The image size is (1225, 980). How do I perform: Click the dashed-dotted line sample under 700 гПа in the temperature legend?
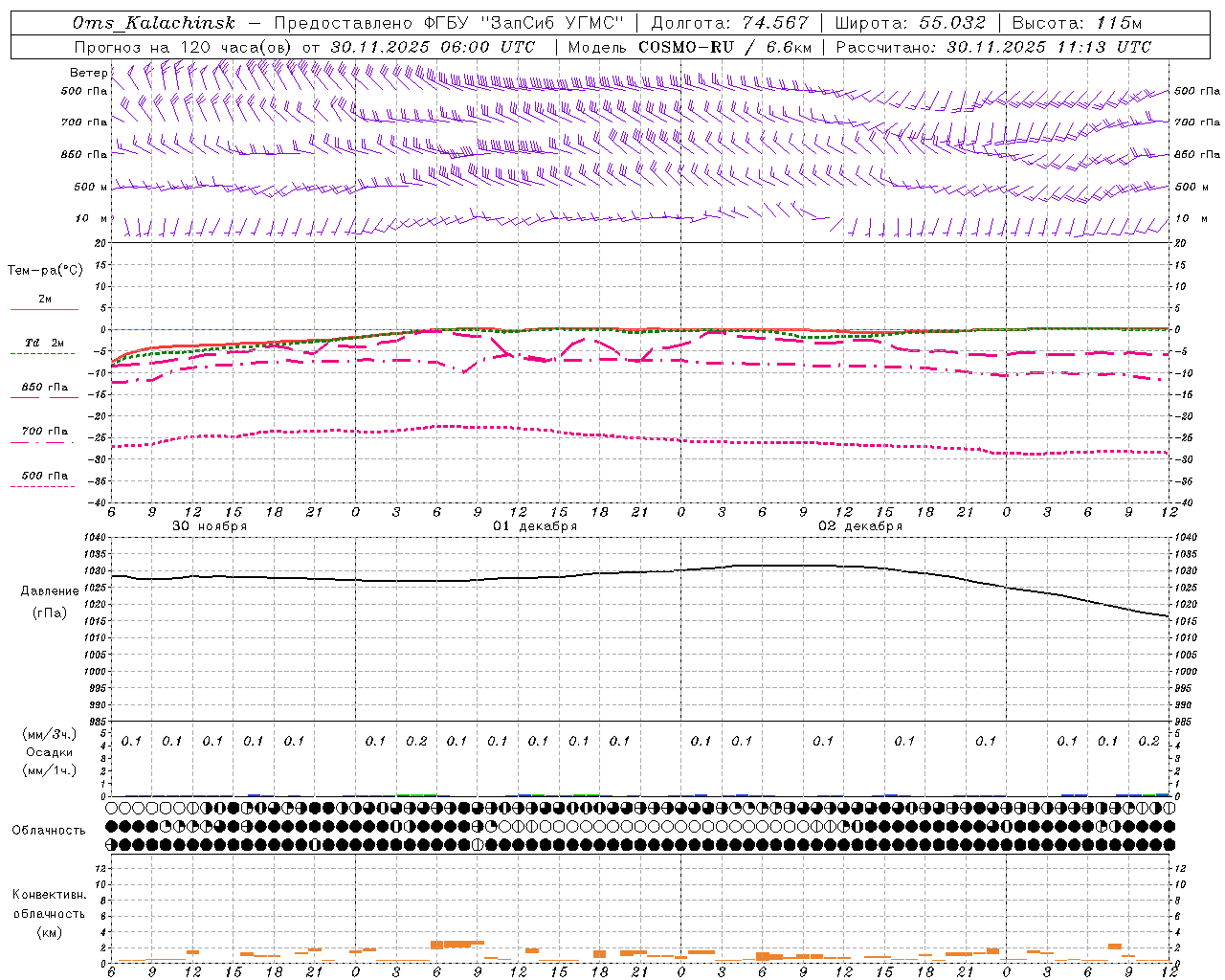pos(42,441)
